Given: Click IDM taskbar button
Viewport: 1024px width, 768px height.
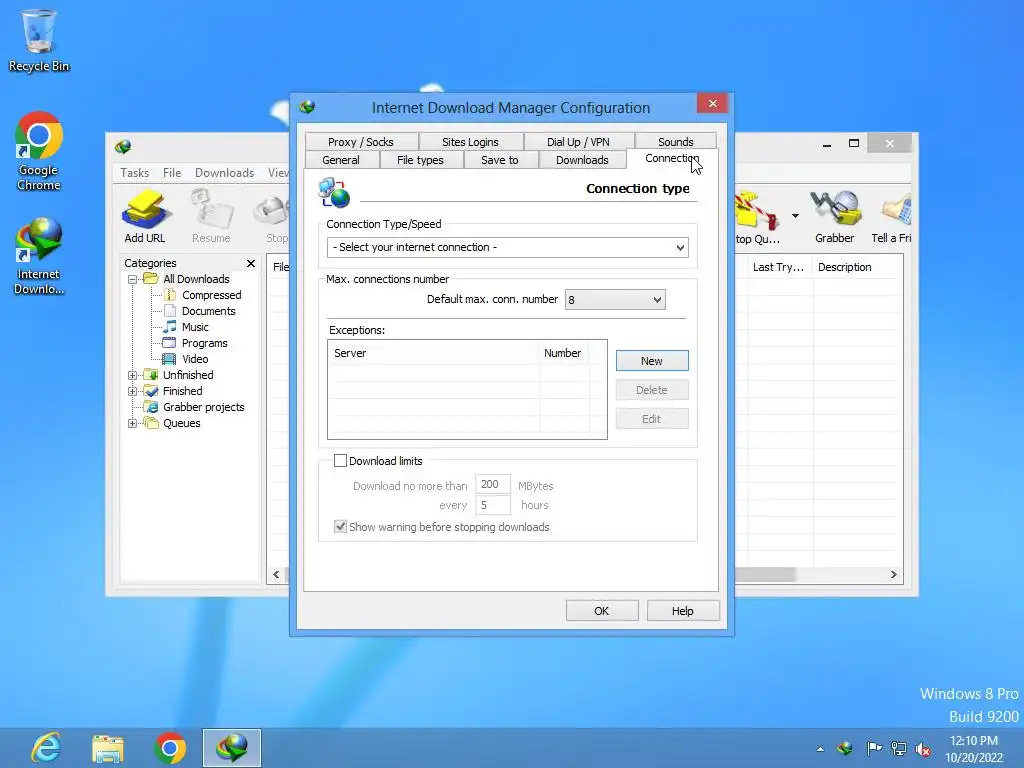Looking at the screenshot, I should (232, 748).
